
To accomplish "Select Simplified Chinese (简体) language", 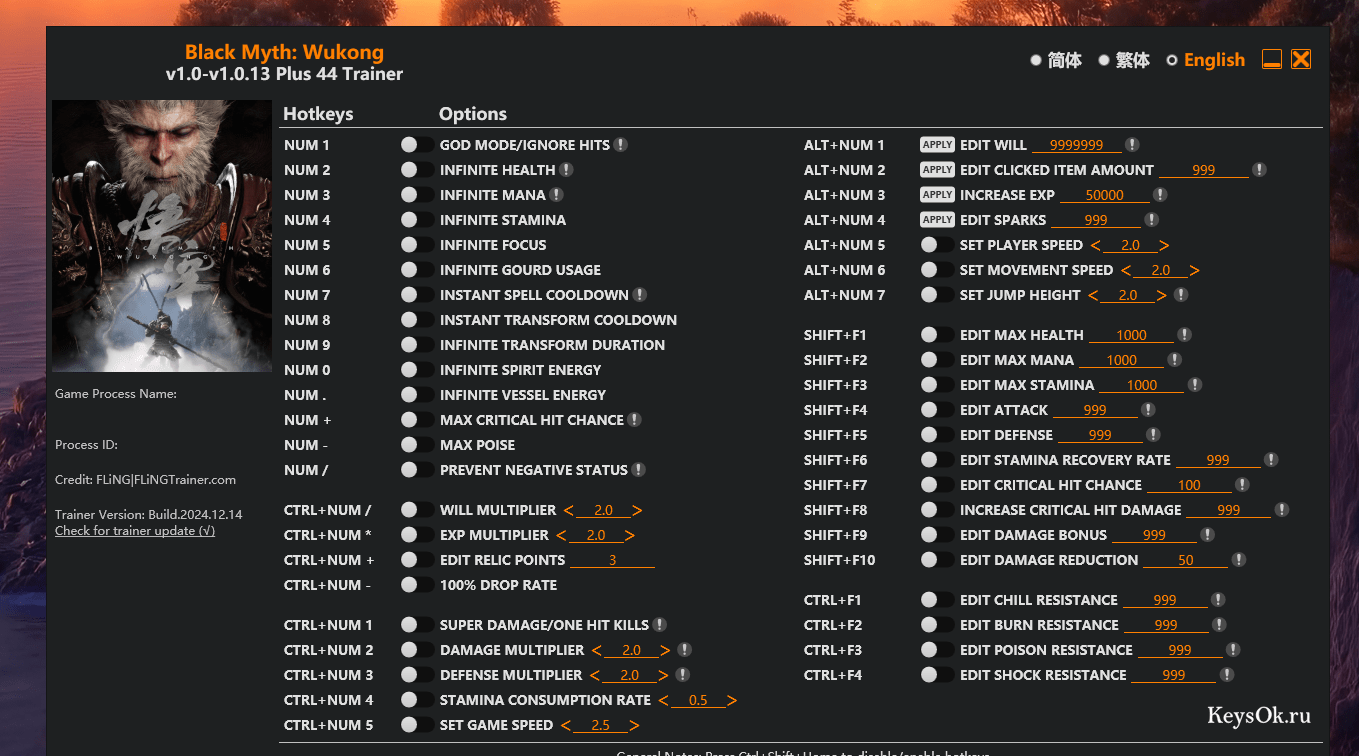I will pyautogui.click(x=1057, y=60).
